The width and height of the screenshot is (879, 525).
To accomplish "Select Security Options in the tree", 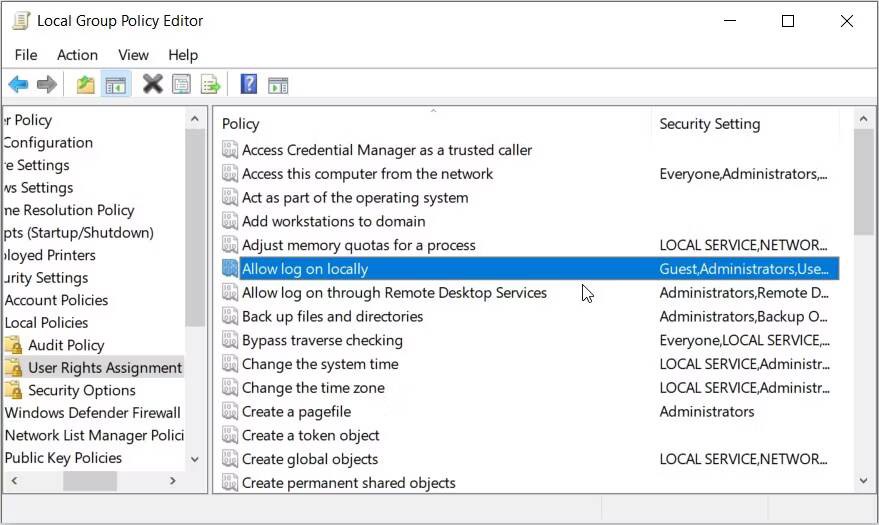I will point(81,390).
